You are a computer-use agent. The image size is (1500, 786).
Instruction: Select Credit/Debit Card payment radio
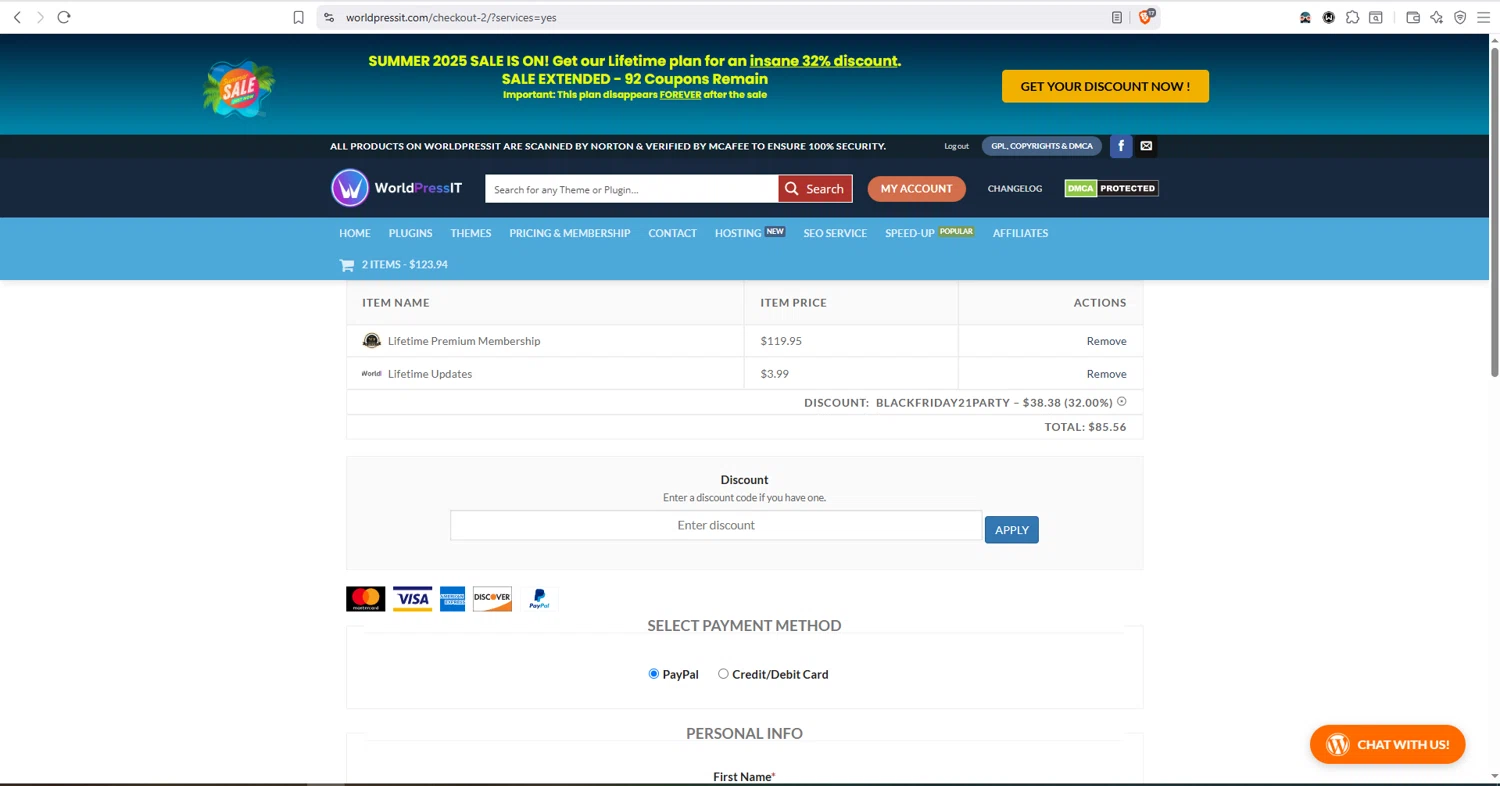[723, 674]
